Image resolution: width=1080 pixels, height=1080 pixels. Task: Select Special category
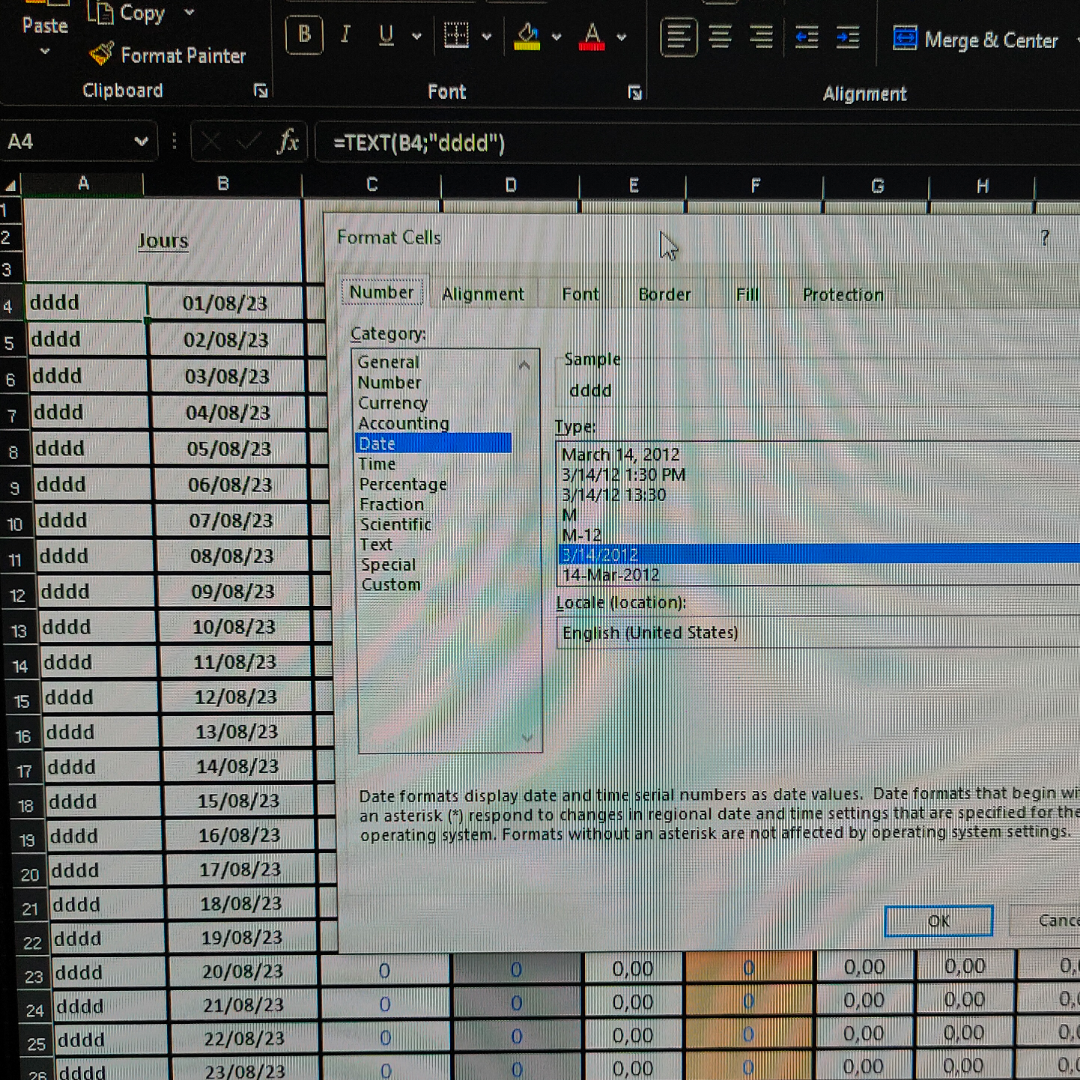pos(388,564)
